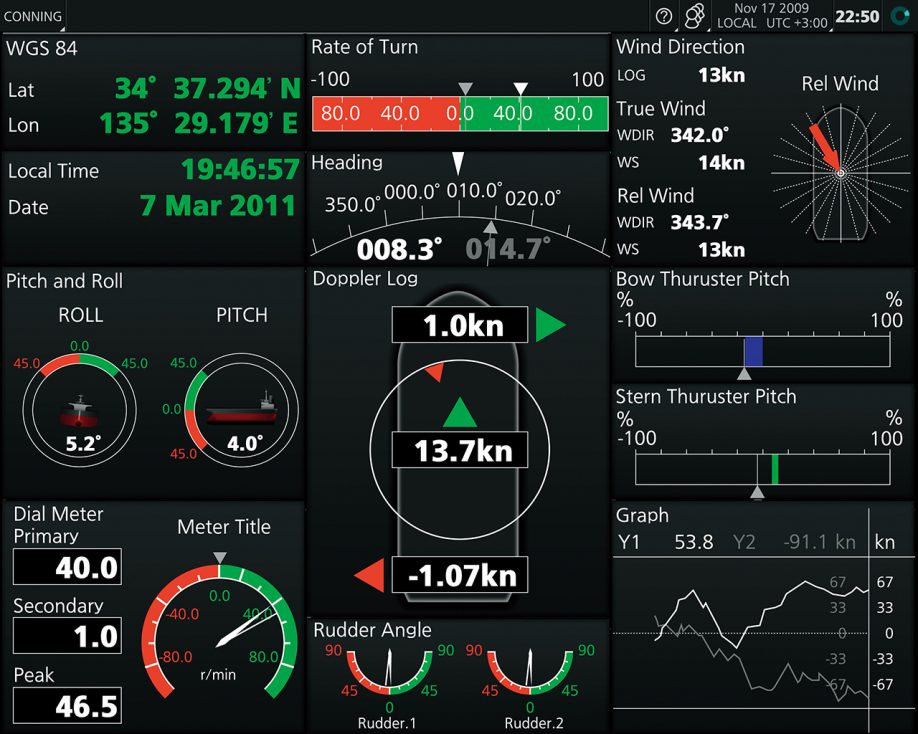Open the CONNING mode menu
The image size is (918, 734).
click(x=33, y=16)
